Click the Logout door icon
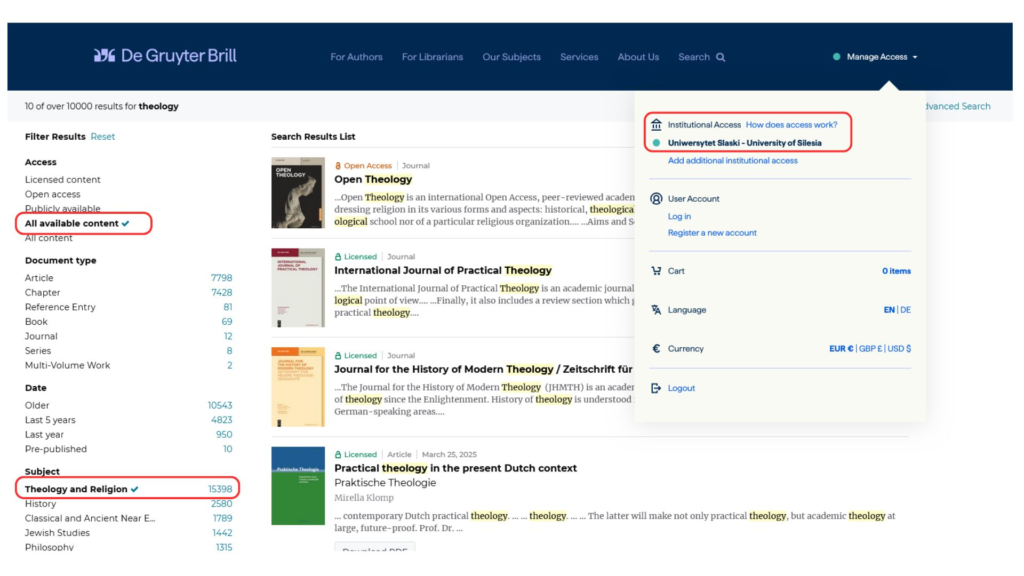This screenshot has height=576, width=1024. (x=656, y=388)
